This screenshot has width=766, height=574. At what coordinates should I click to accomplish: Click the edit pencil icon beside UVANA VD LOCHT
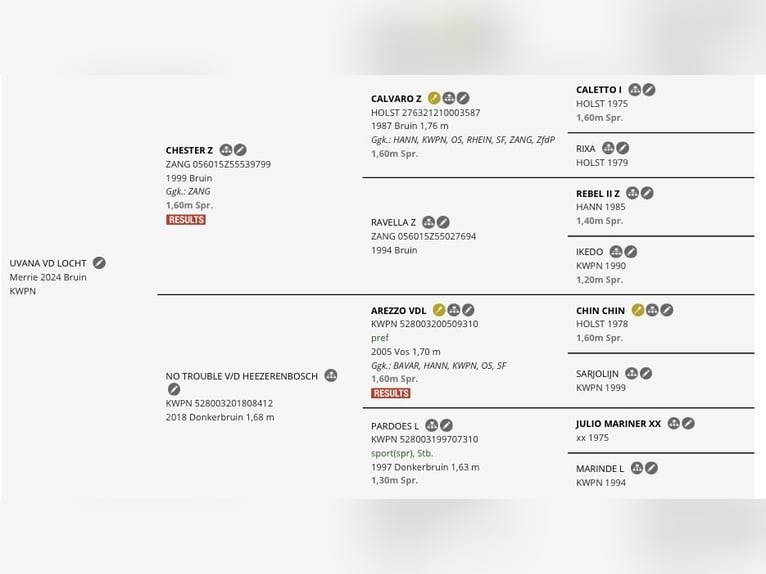[99, 263]
